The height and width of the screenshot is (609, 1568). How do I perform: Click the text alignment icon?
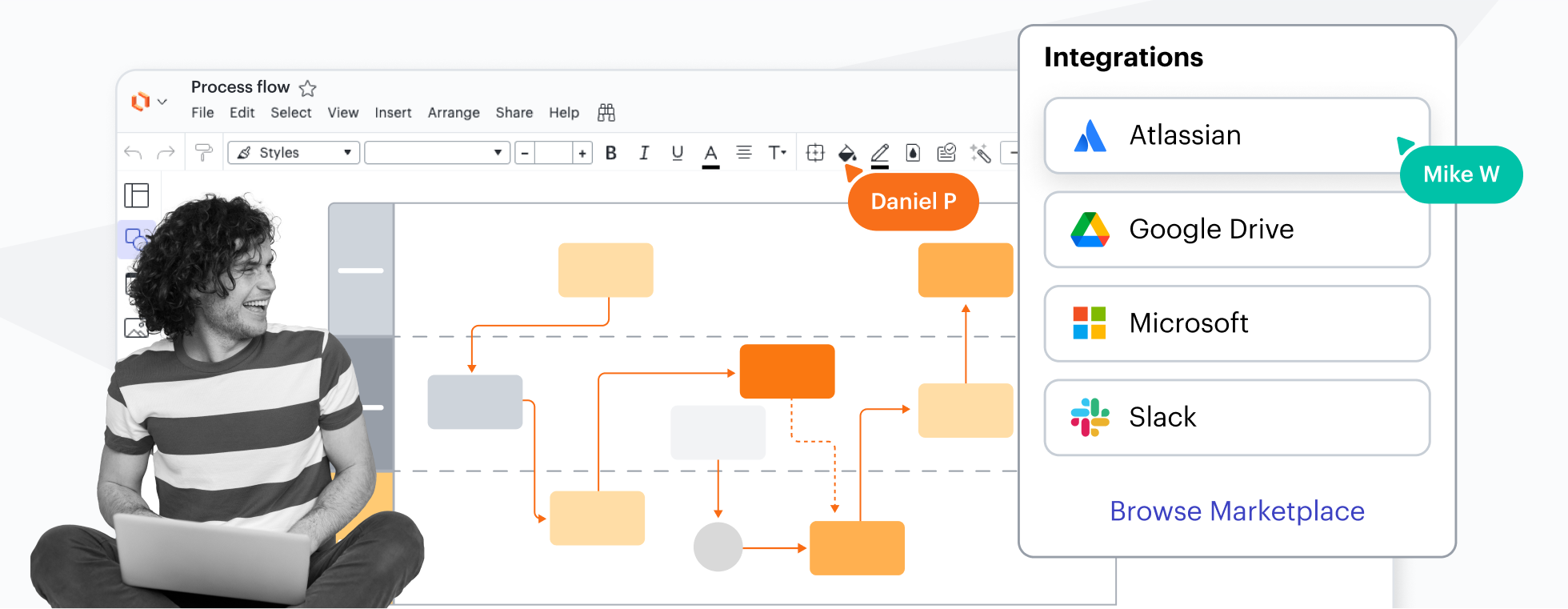[744, 152]
